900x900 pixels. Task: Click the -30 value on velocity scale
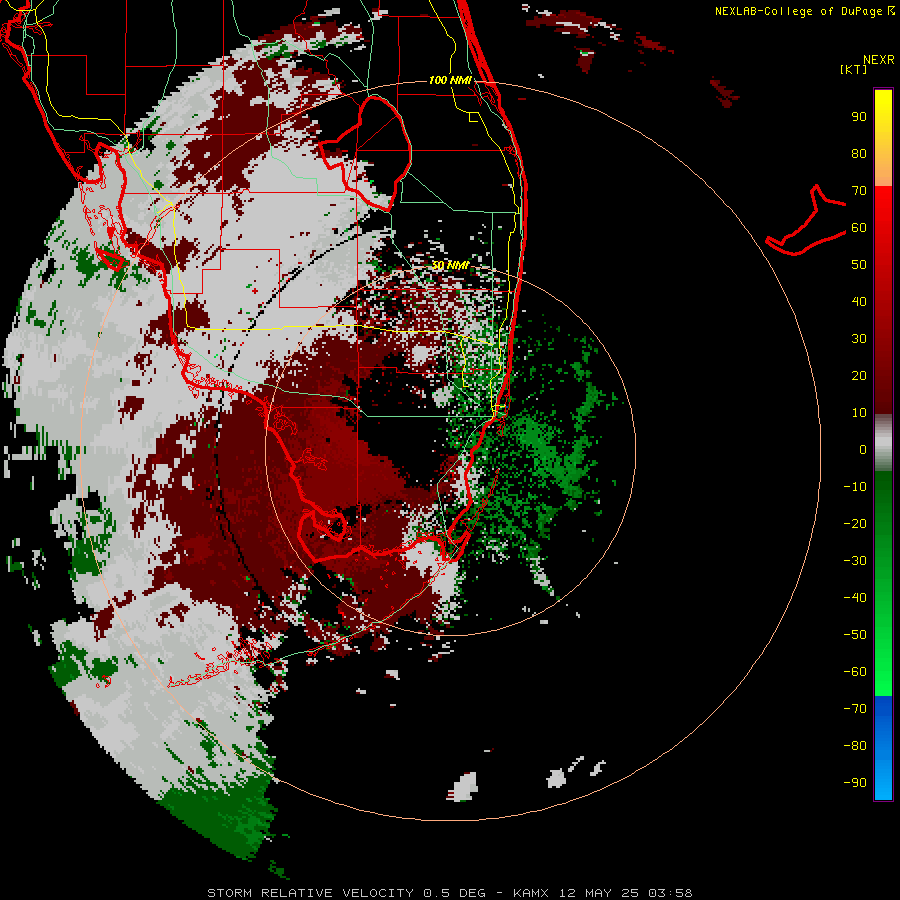click(x=855, y=561)
